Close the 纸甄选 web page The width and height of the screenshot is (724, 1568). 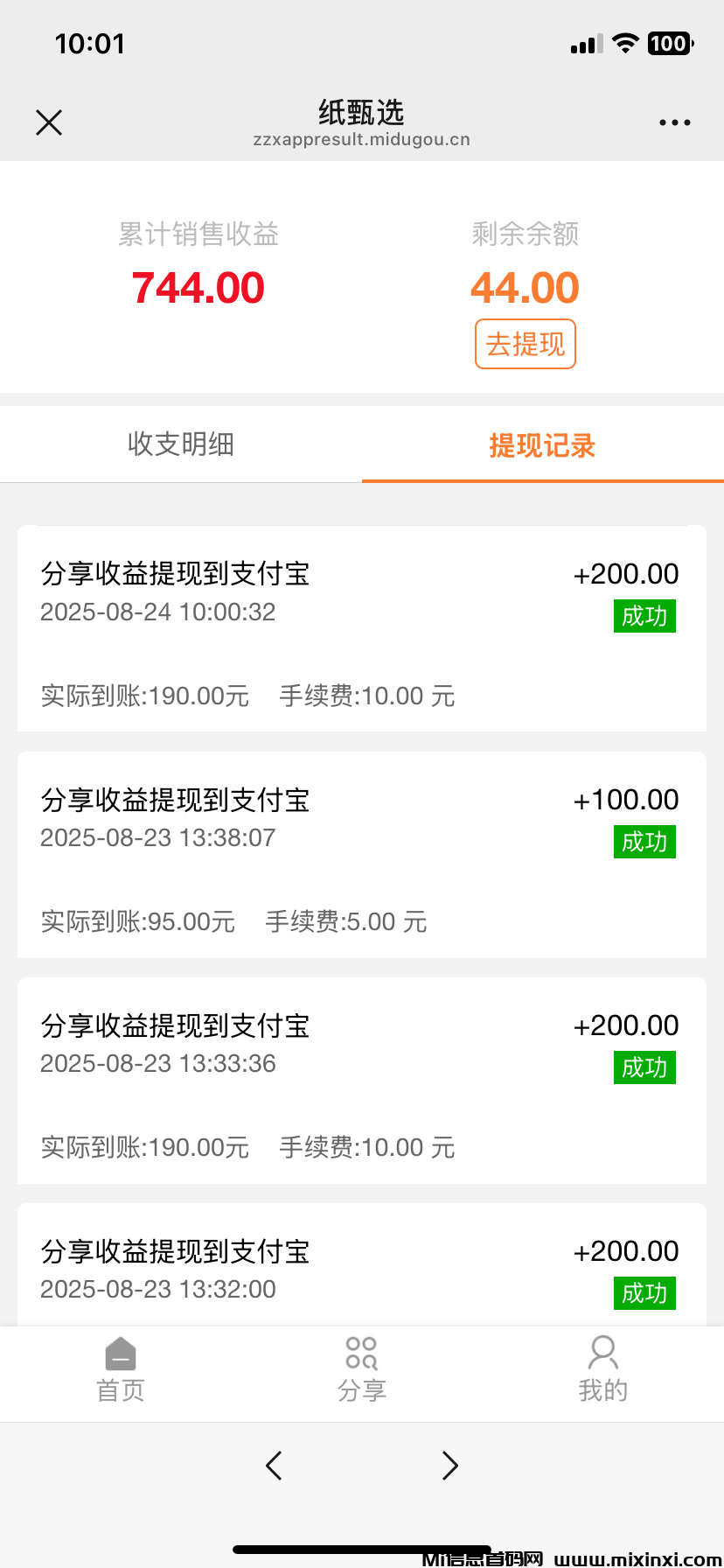pyautogui.click(x=49, y=122)
